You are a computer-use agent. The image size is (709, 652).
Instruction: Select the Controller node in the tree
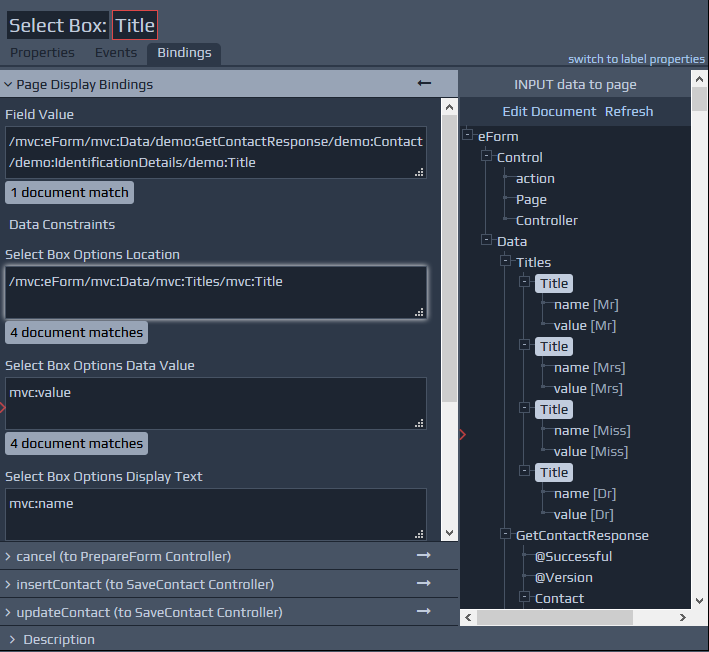547,221
